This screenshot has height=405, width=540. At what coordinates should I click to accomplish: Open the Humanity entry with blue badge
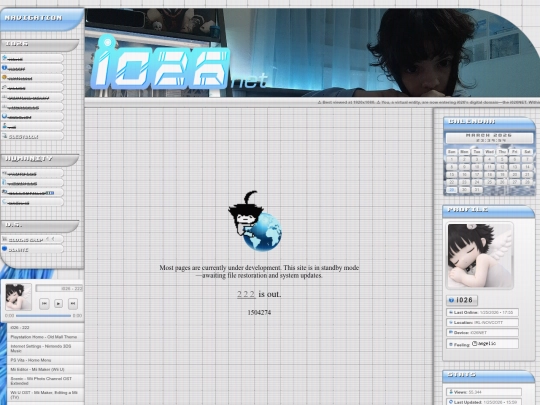(x=32, y=193)
